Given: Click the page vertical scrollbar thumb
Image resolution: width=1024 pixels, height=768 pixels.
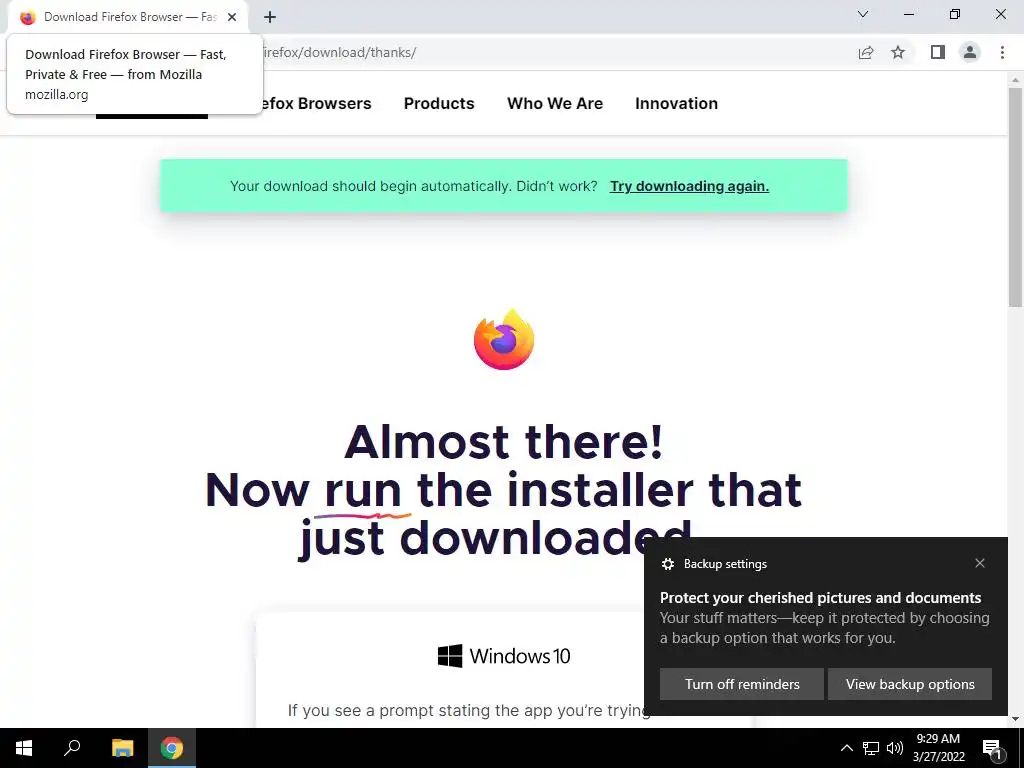Looking at the screenshot, I should (x=1015, y=196).
